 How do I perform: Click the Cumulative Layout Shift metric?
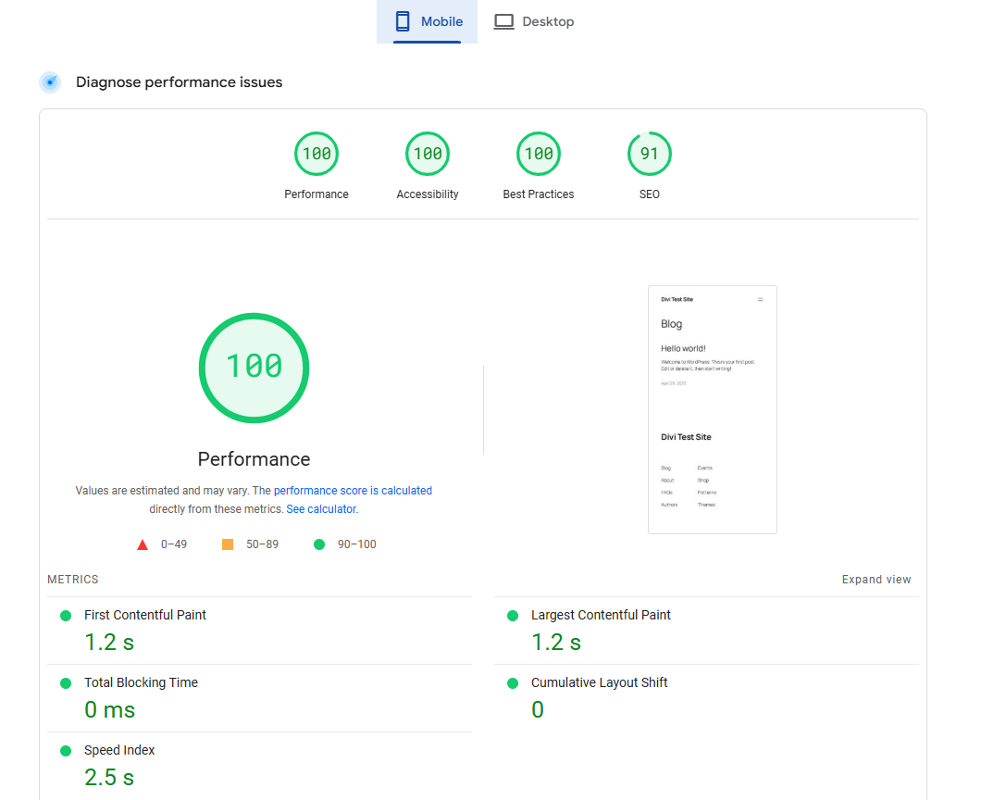pos(598,683)
